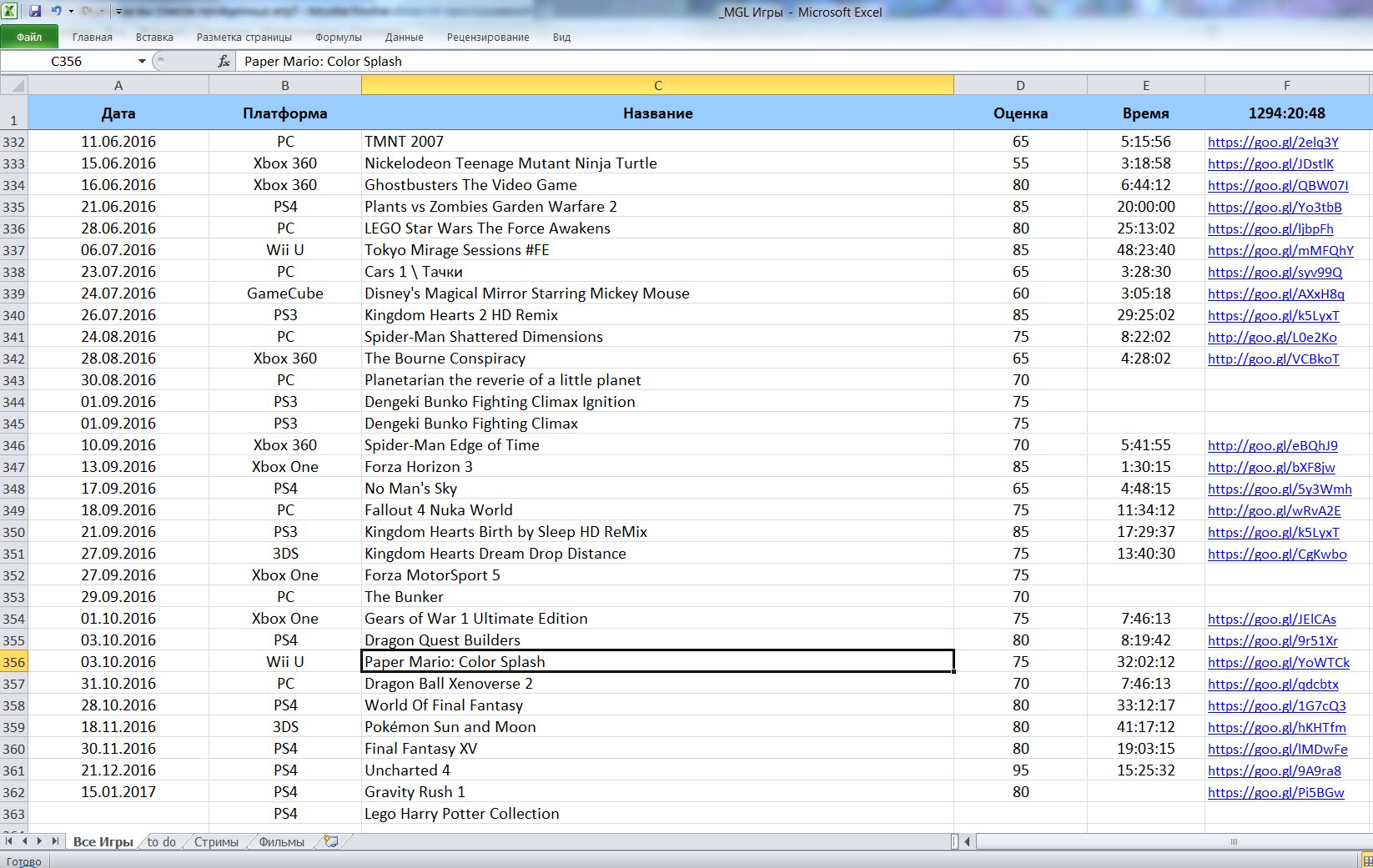Screen dimensions: 1373x868
Task: Switch to the Фильмы sheet tab
Action: tap(282, 842)
